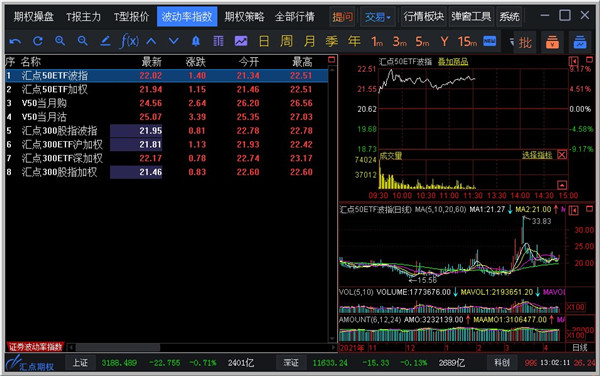Click the 叠加商品 link
The image size is (600, 376).
tap(453, 62)
